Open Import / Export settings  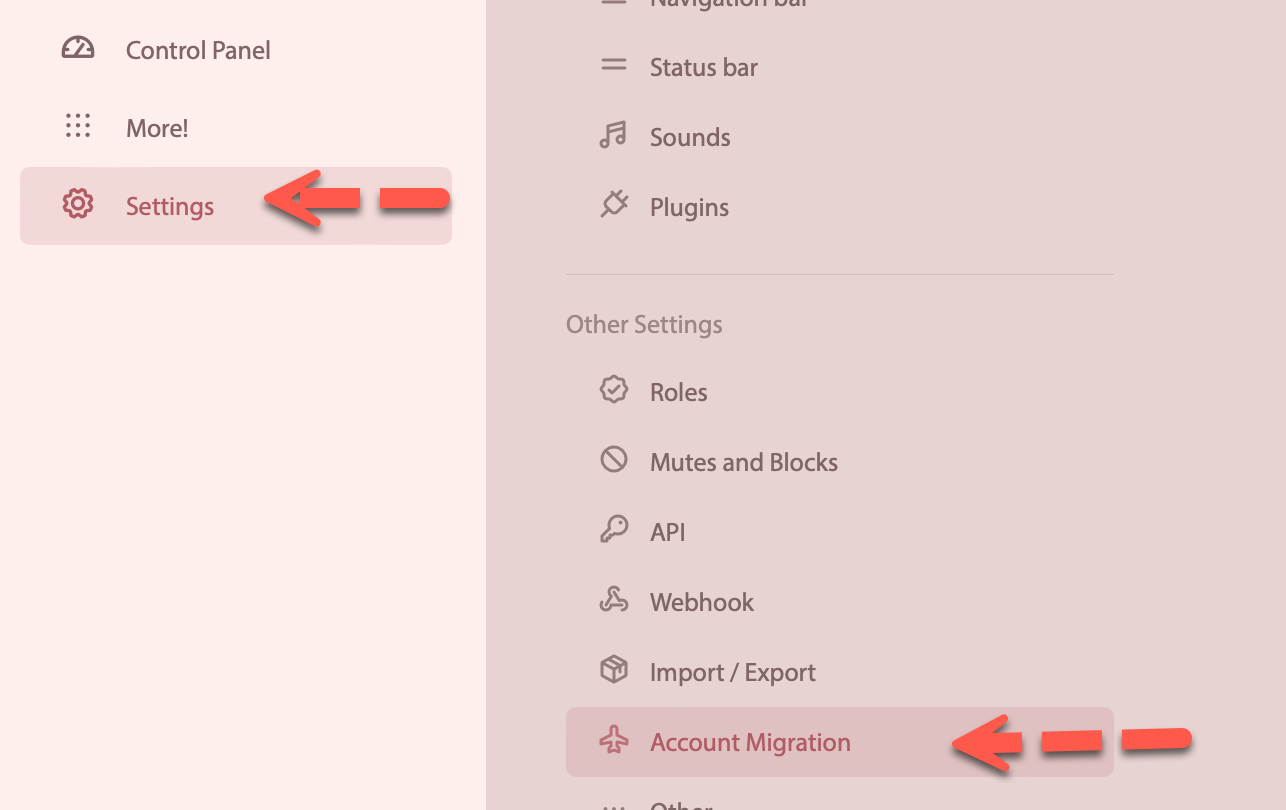[840, 672]
